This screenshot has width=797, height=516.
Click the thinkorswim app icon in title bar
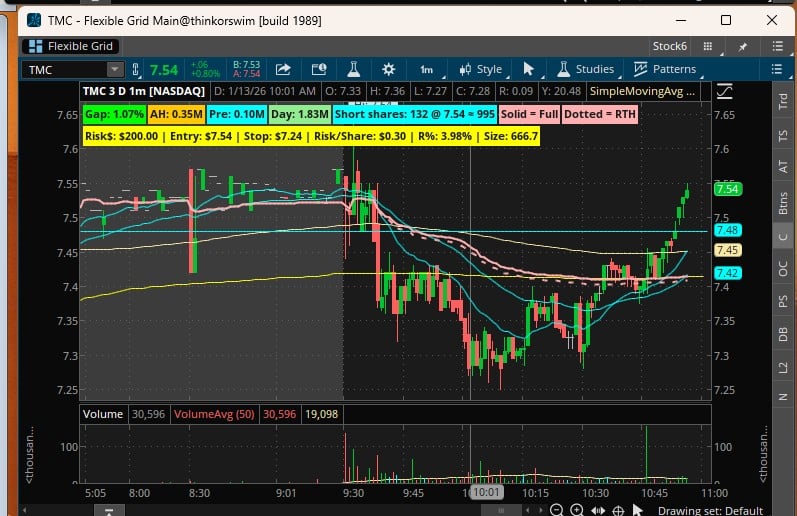coord(34,20)
